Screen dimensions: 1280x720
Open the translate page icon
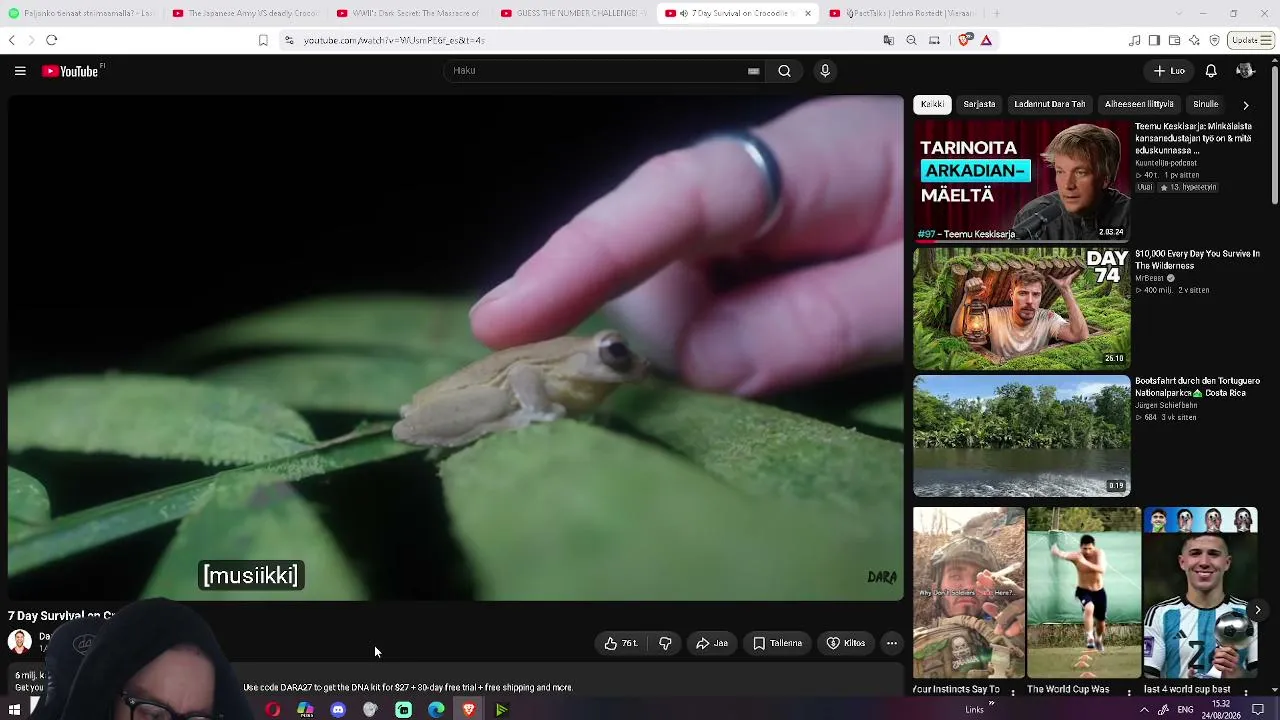pos(888,40)
